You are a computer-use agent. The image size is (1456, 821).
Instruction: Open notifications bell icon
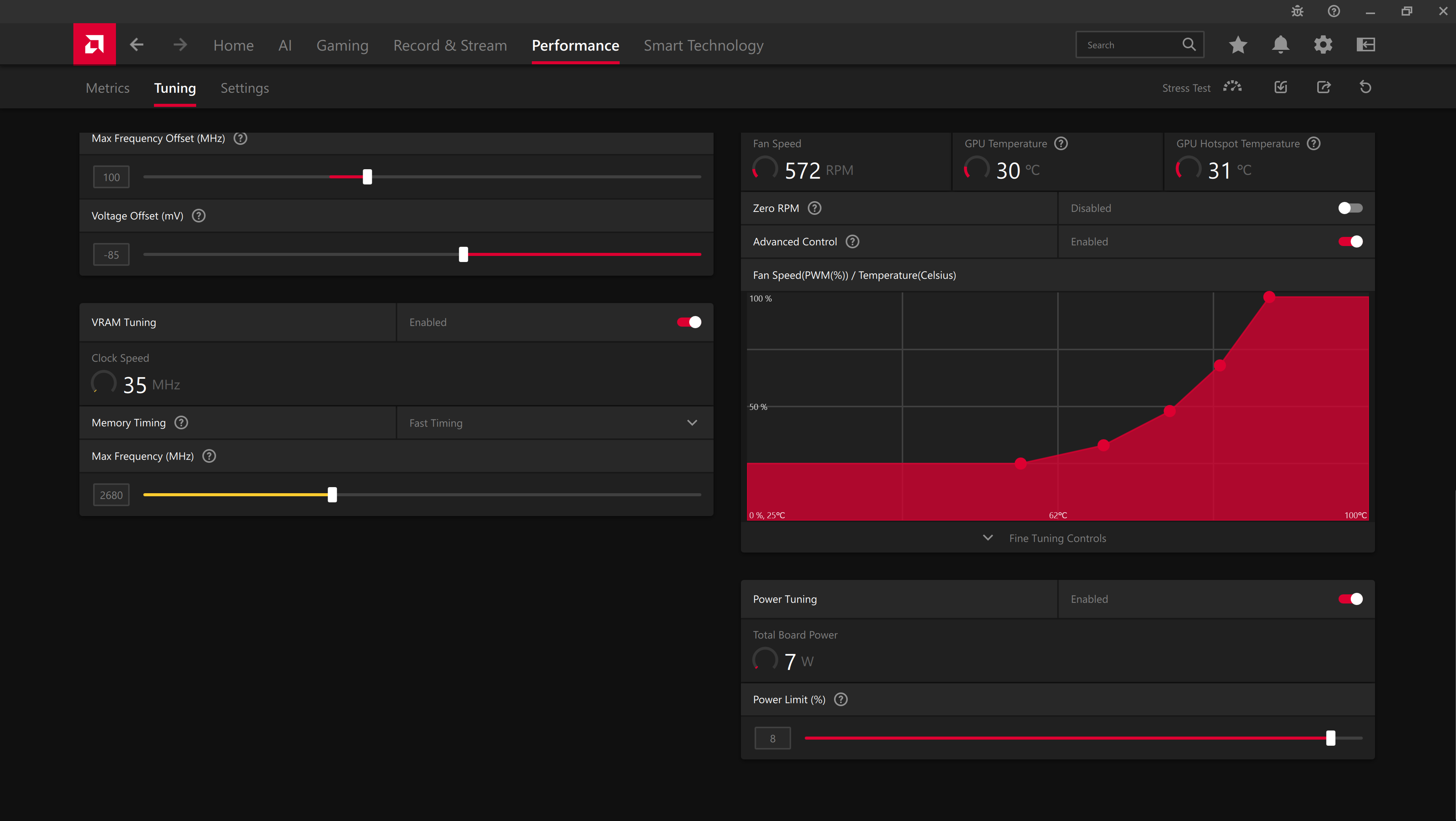(1280, 44)
